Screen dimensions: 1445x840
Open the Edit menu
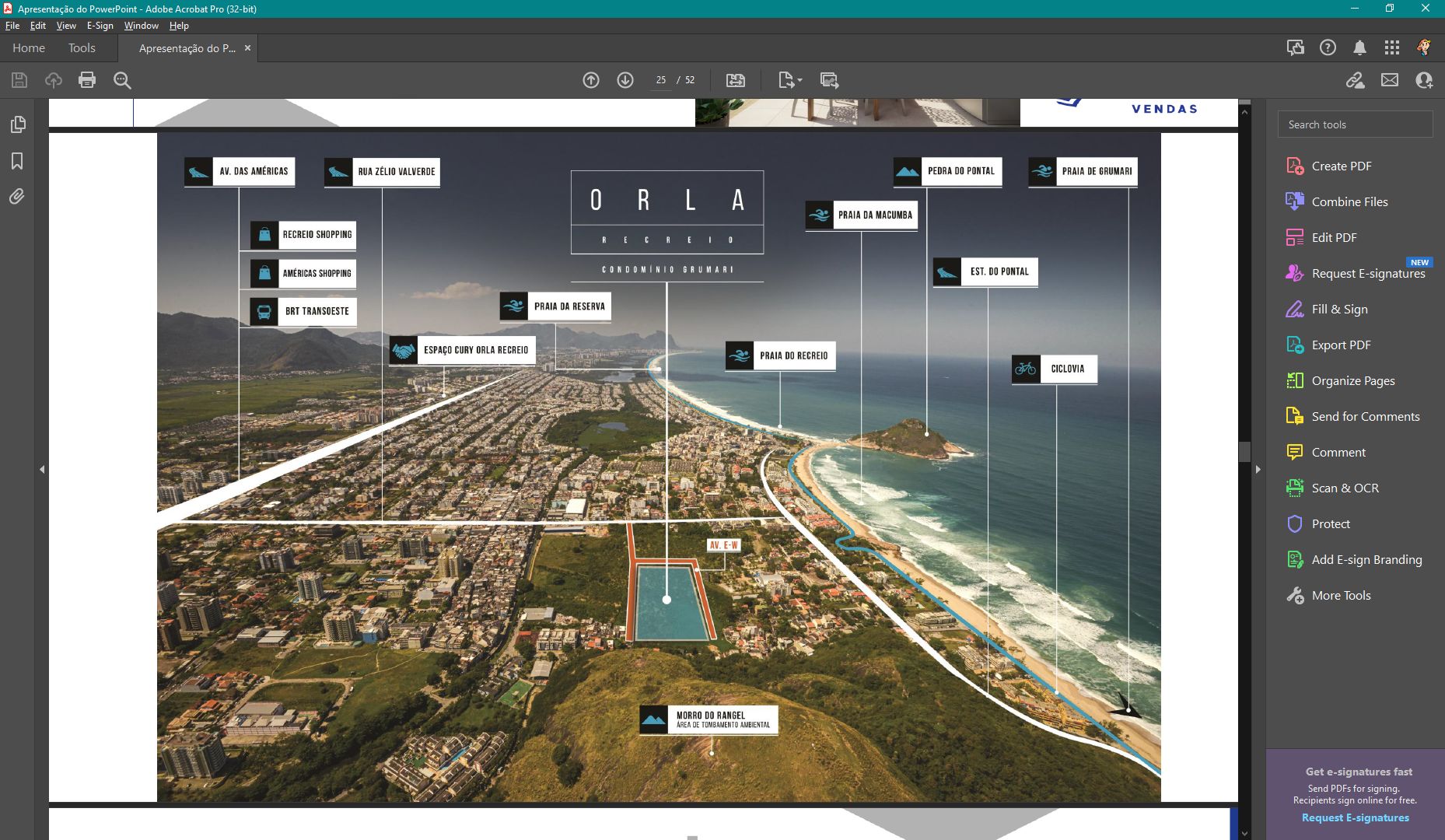coord(38,26)
